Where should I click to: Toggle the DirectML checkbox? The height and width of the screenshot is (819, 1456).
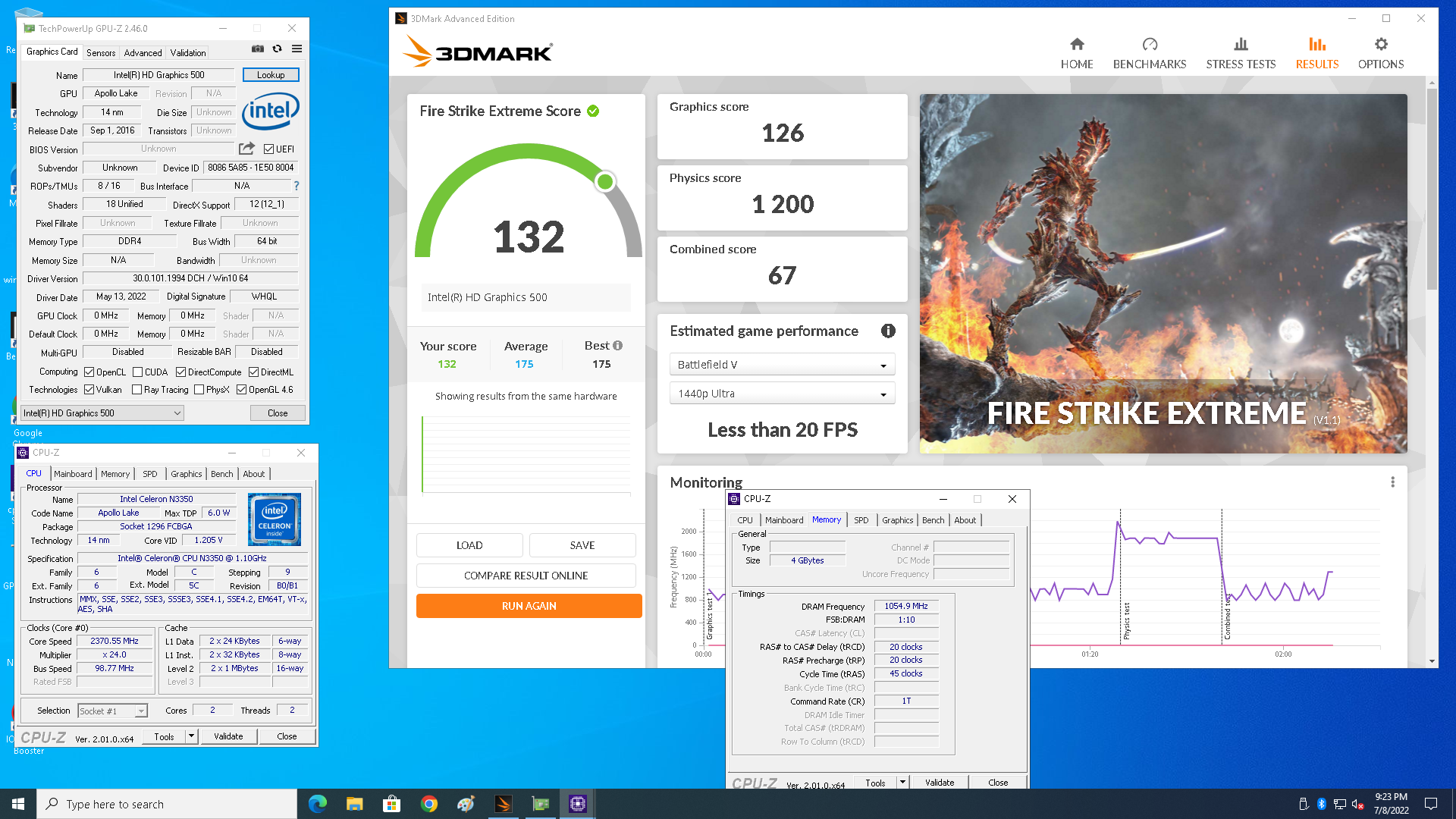(x=253, y=372)
